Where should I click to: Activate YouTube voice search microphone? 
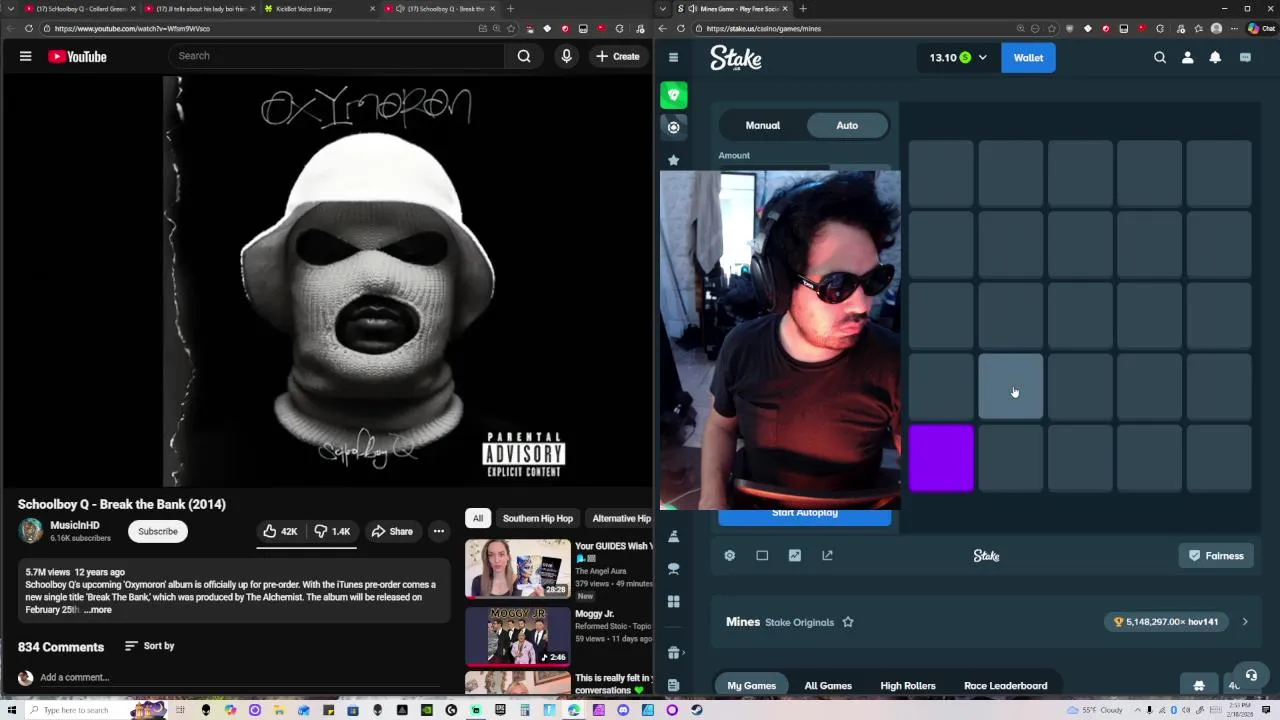pyautogui.click(x=566, y=56)
